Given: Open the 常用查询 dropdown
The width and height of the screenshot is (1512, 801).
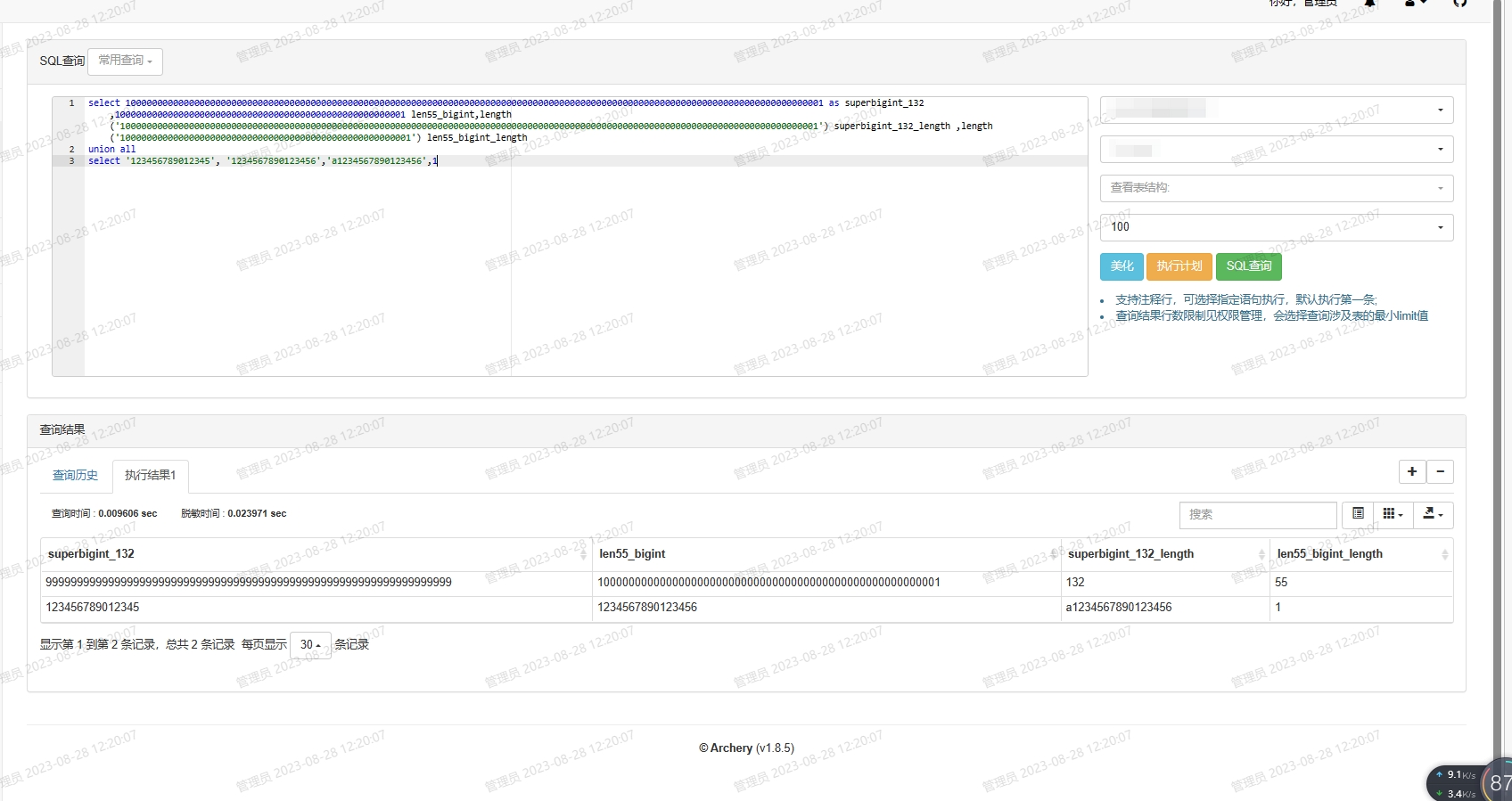Looking at the screenshot, I should (x=125, y=61).
